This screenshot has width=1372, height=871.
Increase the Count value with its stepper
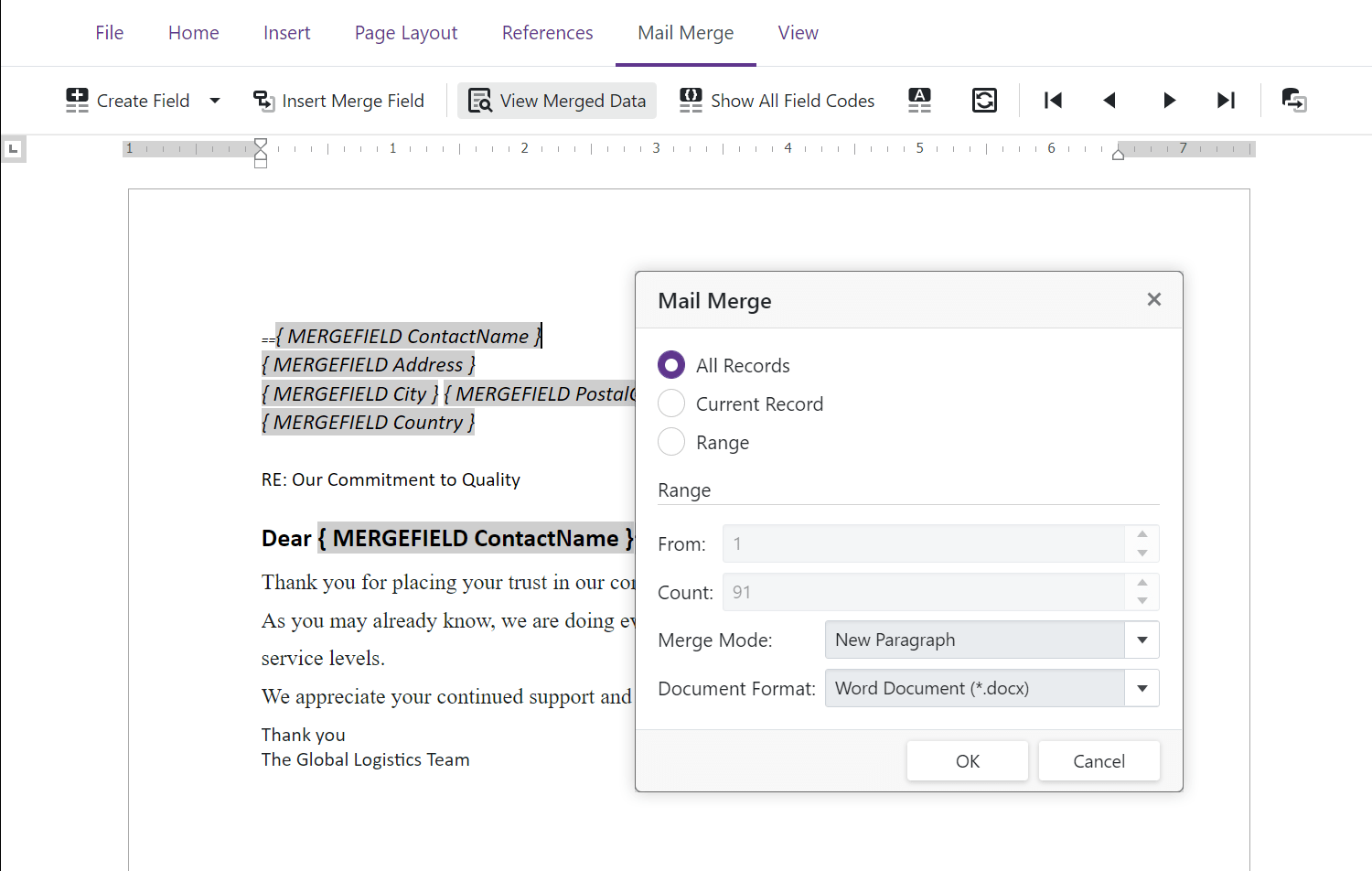(1142, 585)
